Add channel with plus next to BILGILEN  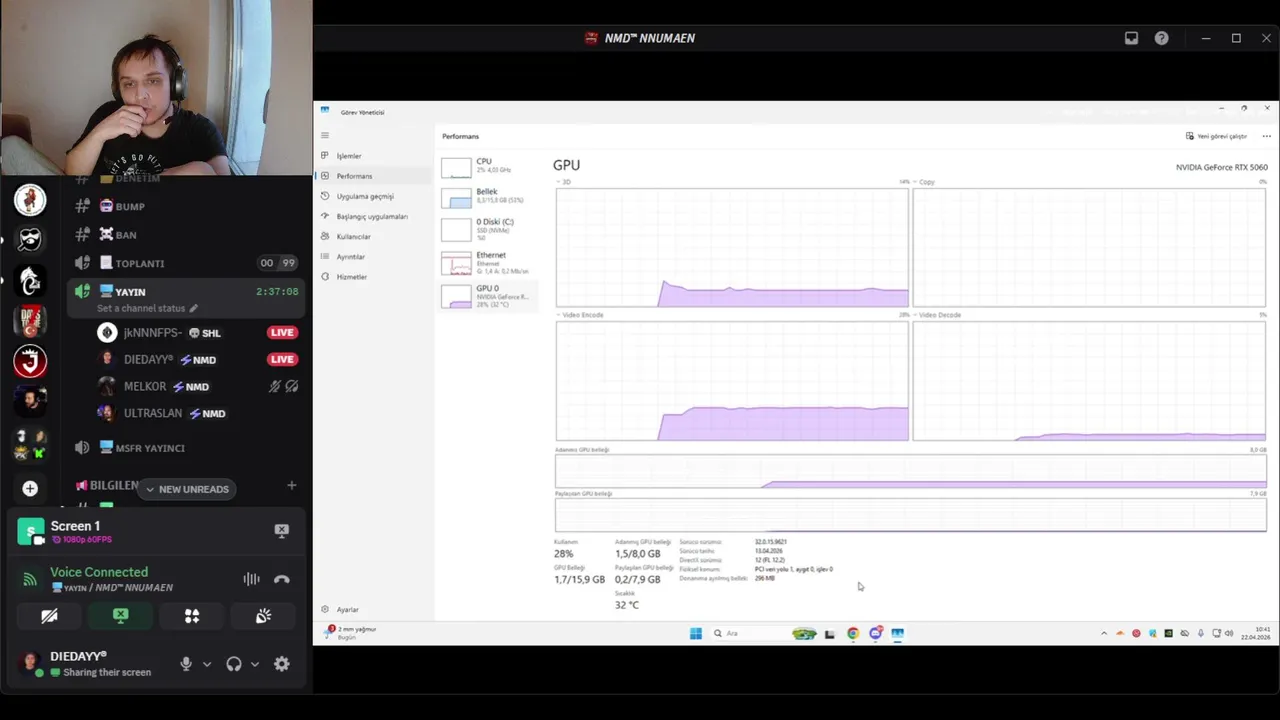(x=291, y=485)
